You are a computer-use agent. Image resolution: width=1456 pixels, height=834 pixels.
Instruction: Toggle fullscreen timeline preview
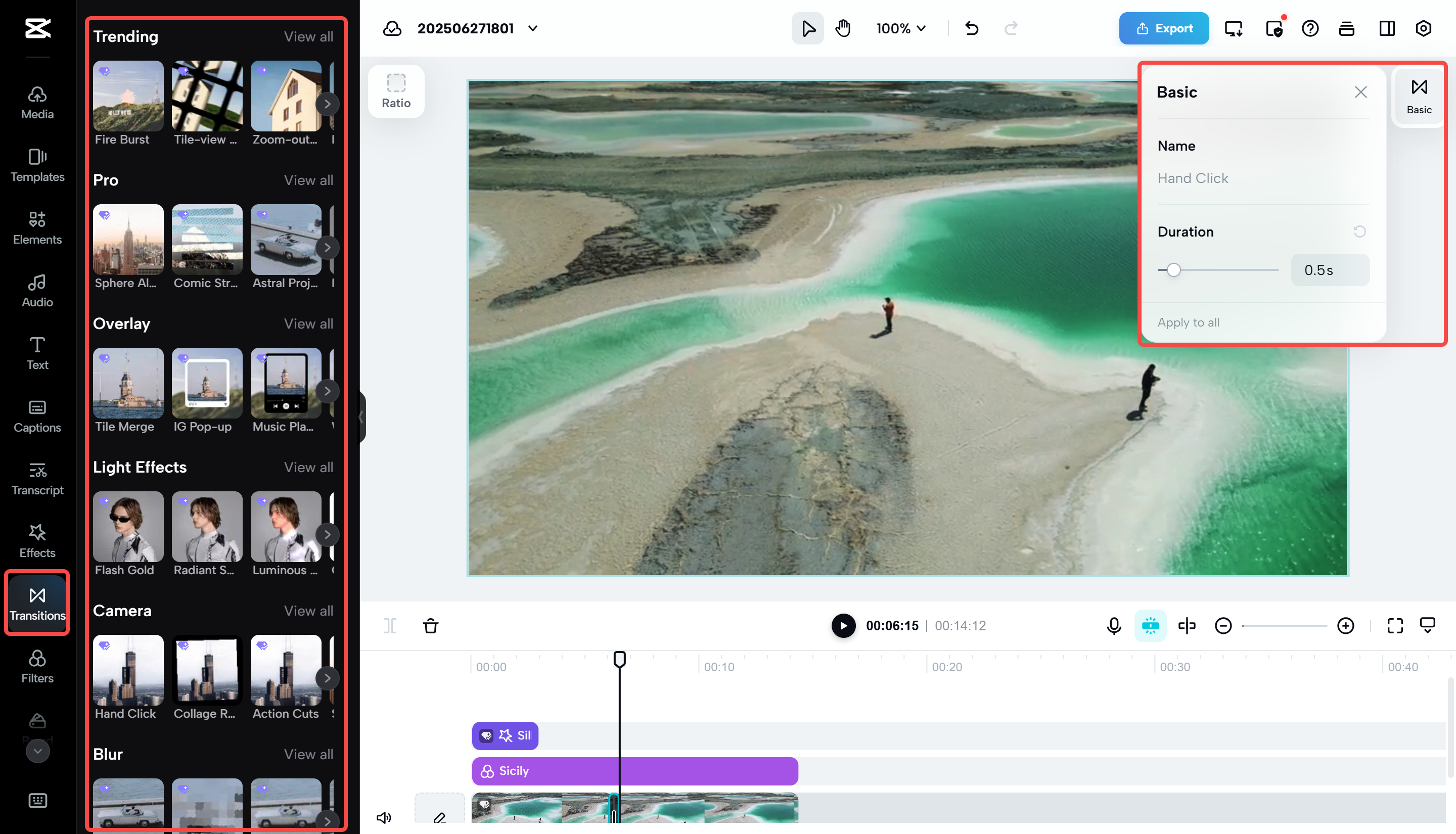pyautogui.click(x=1395, y=626)
